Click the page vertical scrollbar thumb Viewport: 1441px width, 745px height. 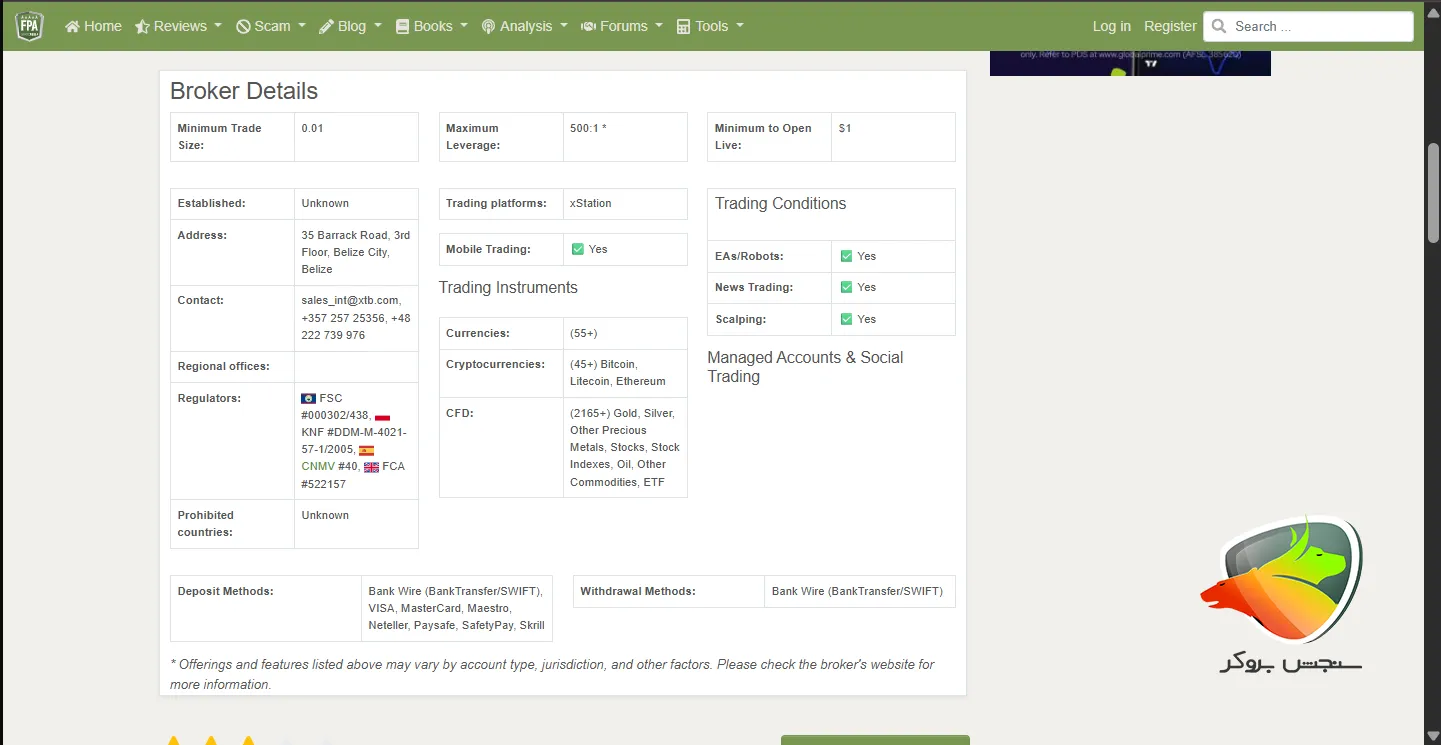tap(1432, 192)
